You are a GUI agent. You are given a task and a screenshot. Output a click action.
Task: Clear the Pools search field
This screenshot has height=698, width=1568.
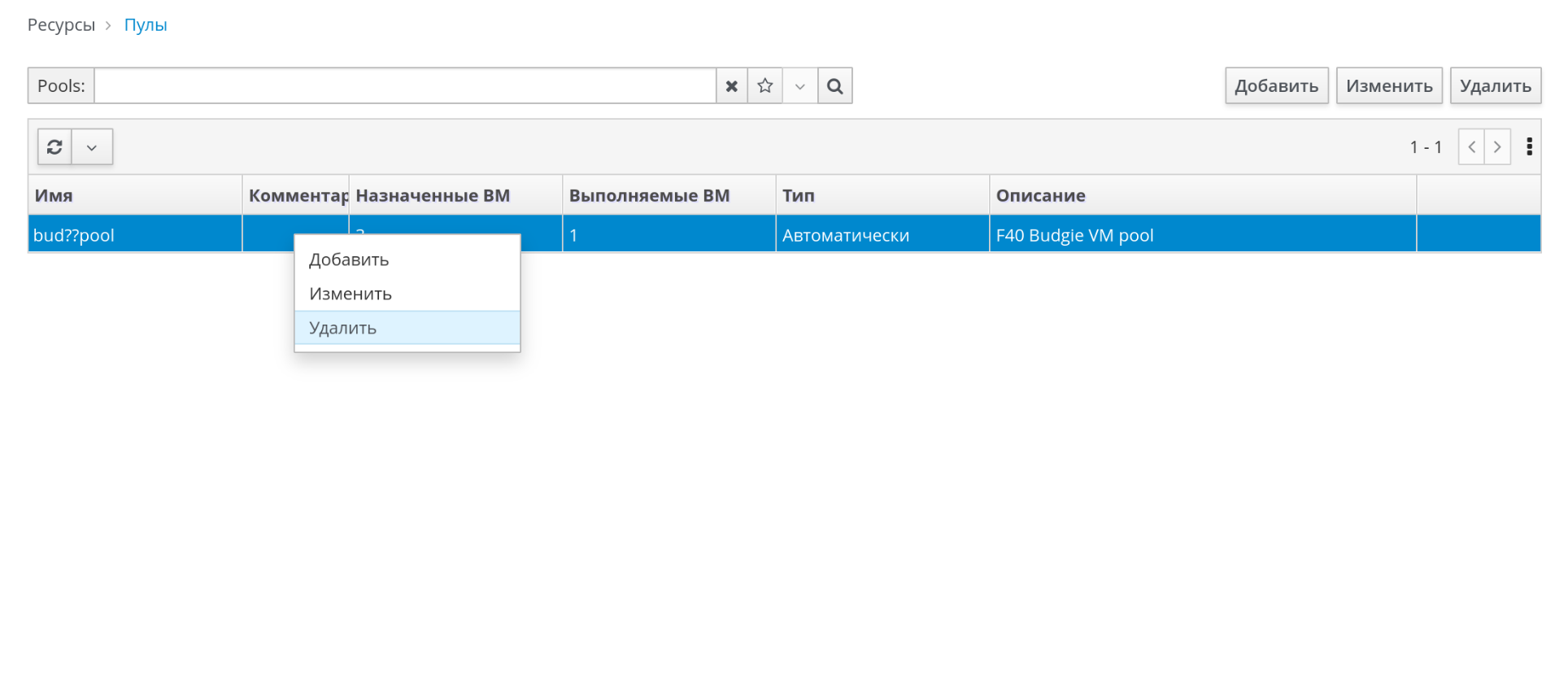(731, 86)
